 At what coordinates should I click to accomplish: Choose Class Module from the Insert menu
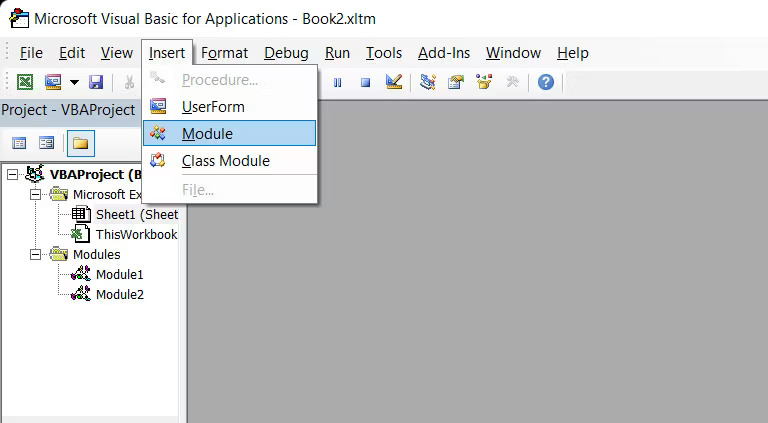click(229, 161)
